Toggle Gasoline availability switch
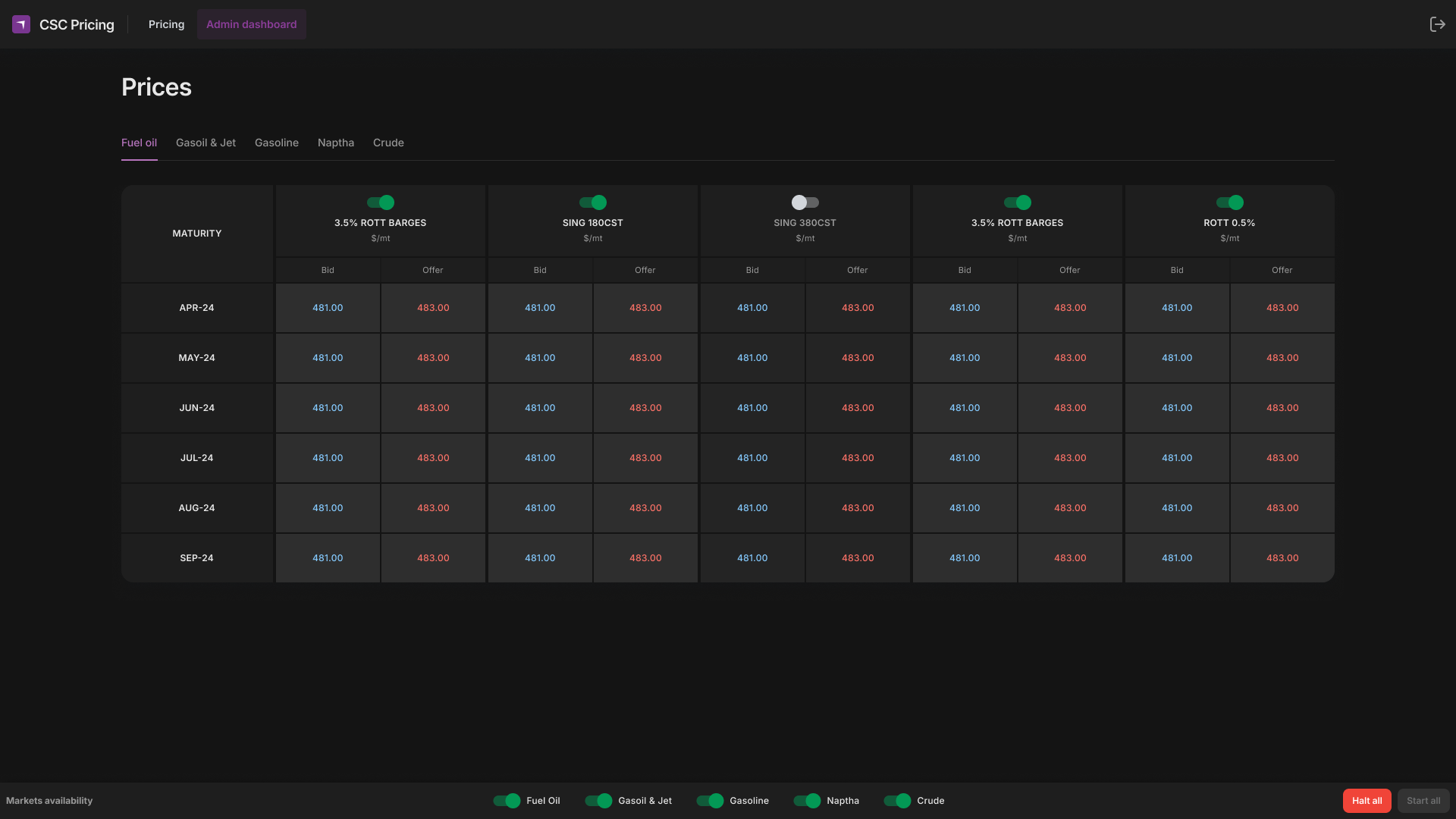Image resolution: width=1456 pixels, height=819 pixels. pos(710,801)
